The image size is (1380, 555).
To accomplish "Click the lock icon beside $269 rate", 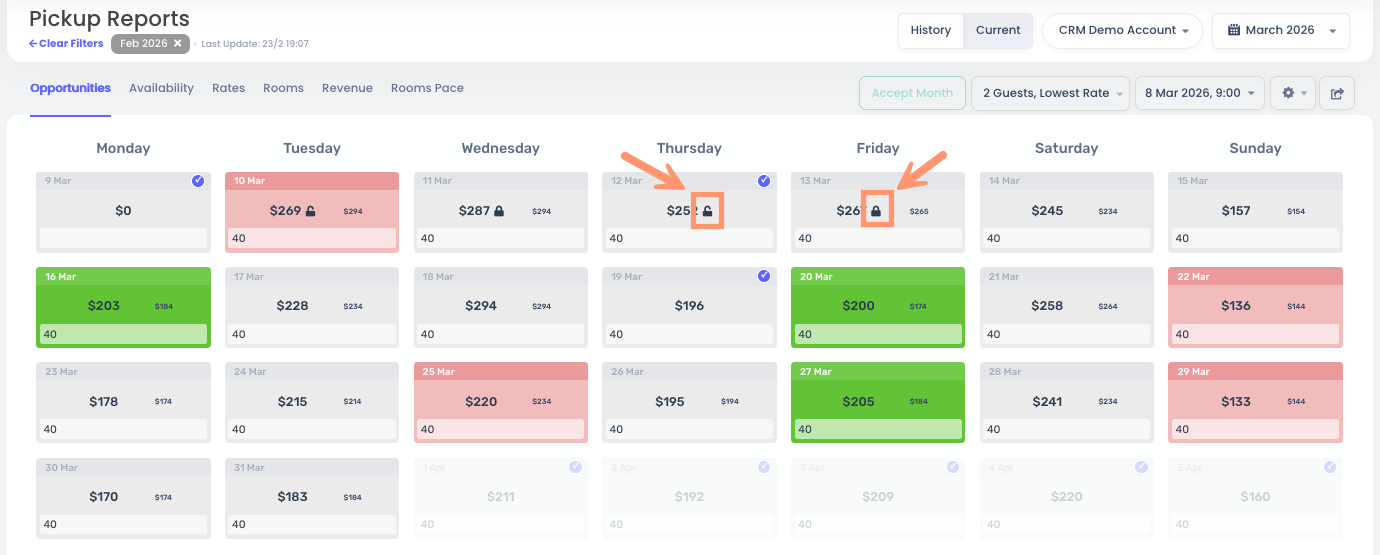I will 310,211.
